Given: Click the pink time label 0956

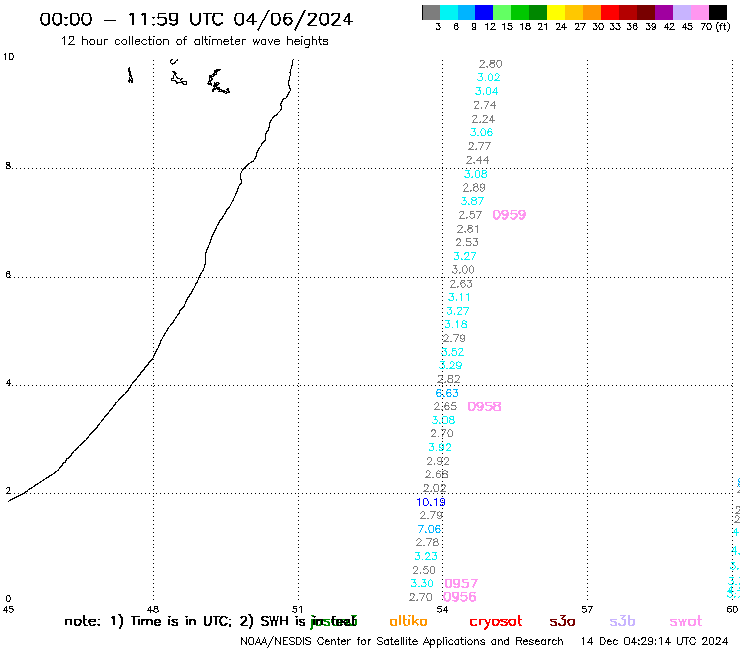Looking at the screenshot, I should [460, 597].
